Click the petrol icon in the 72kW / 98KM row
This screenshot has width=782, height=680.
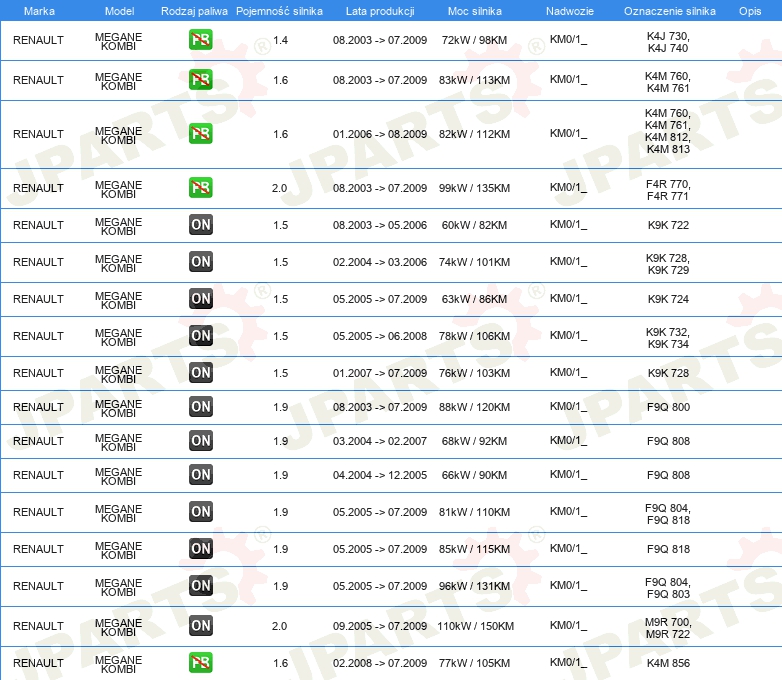coord(200,40)
